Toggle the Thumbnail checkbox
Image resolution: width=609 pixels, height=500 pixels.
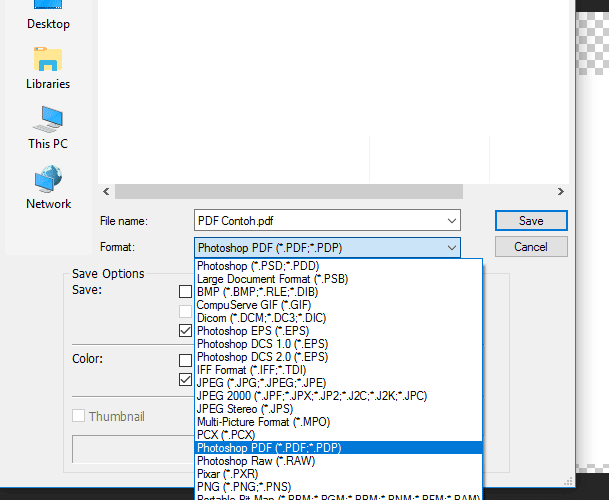pos(78,416)
